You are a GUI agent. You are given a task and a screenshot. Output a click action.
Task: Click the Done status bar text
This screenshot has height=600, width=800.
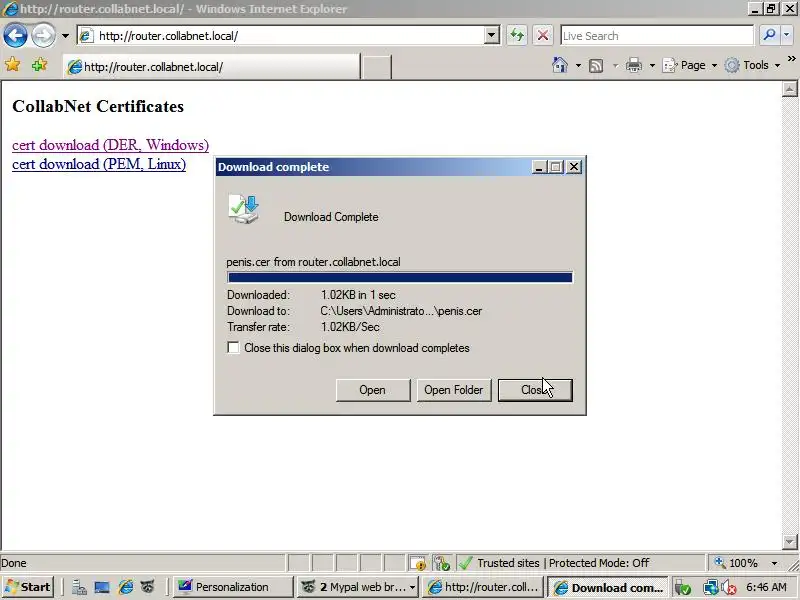[14, 563]
